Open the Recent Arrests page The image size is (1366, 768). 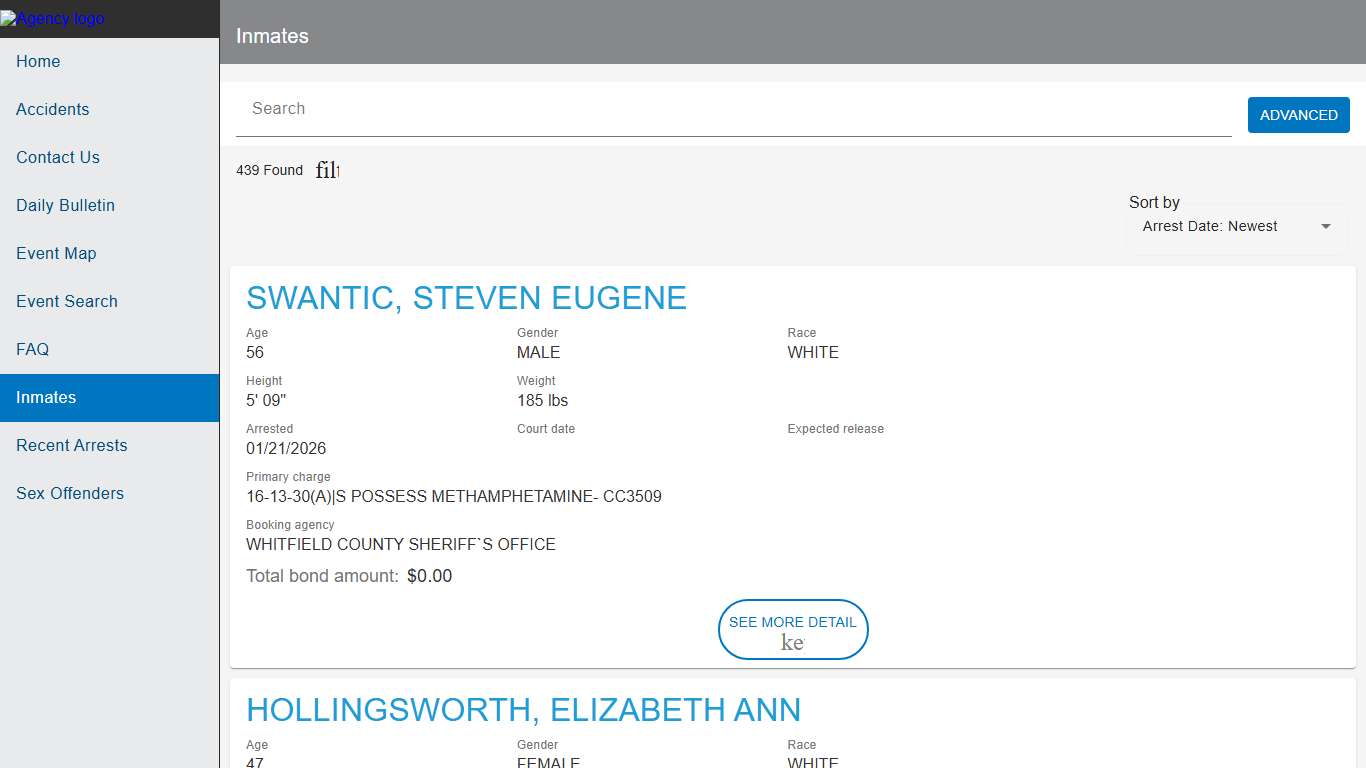coord(72,445)
